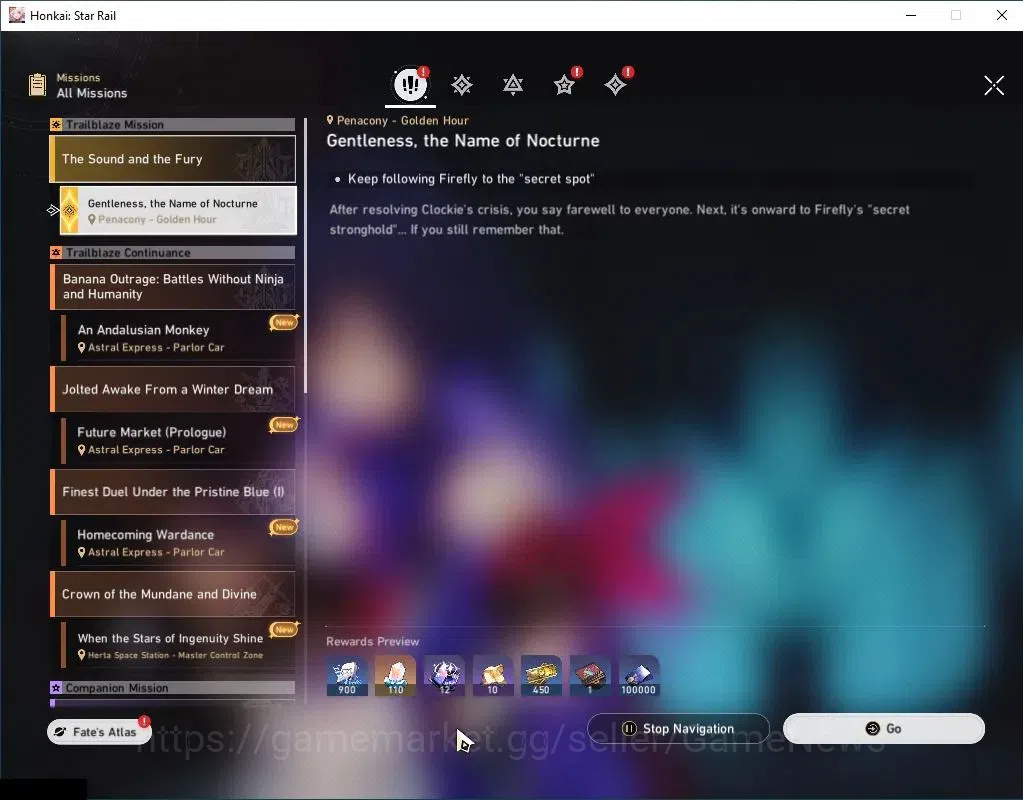The image size is (1023, 800).
Task: Open Fate's Atlas
Action: pos(99,731)
